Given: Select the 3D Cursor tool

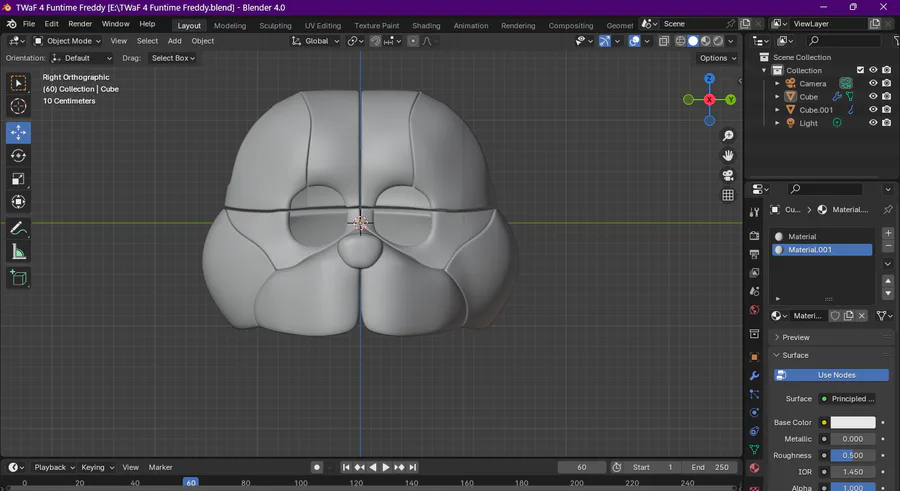Looking at the screenshot, I should (18, 106).
